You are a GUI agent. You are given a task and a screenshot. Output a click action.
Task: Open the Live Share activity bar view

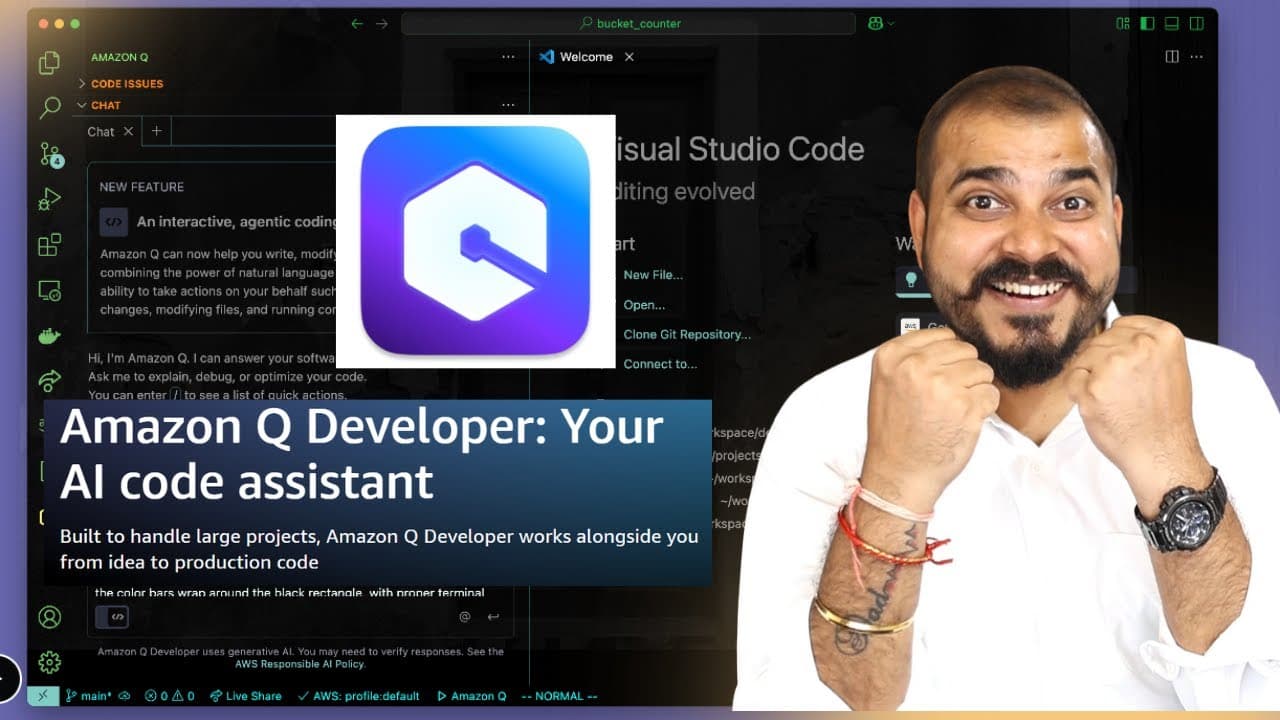click(x=49, y=381)
